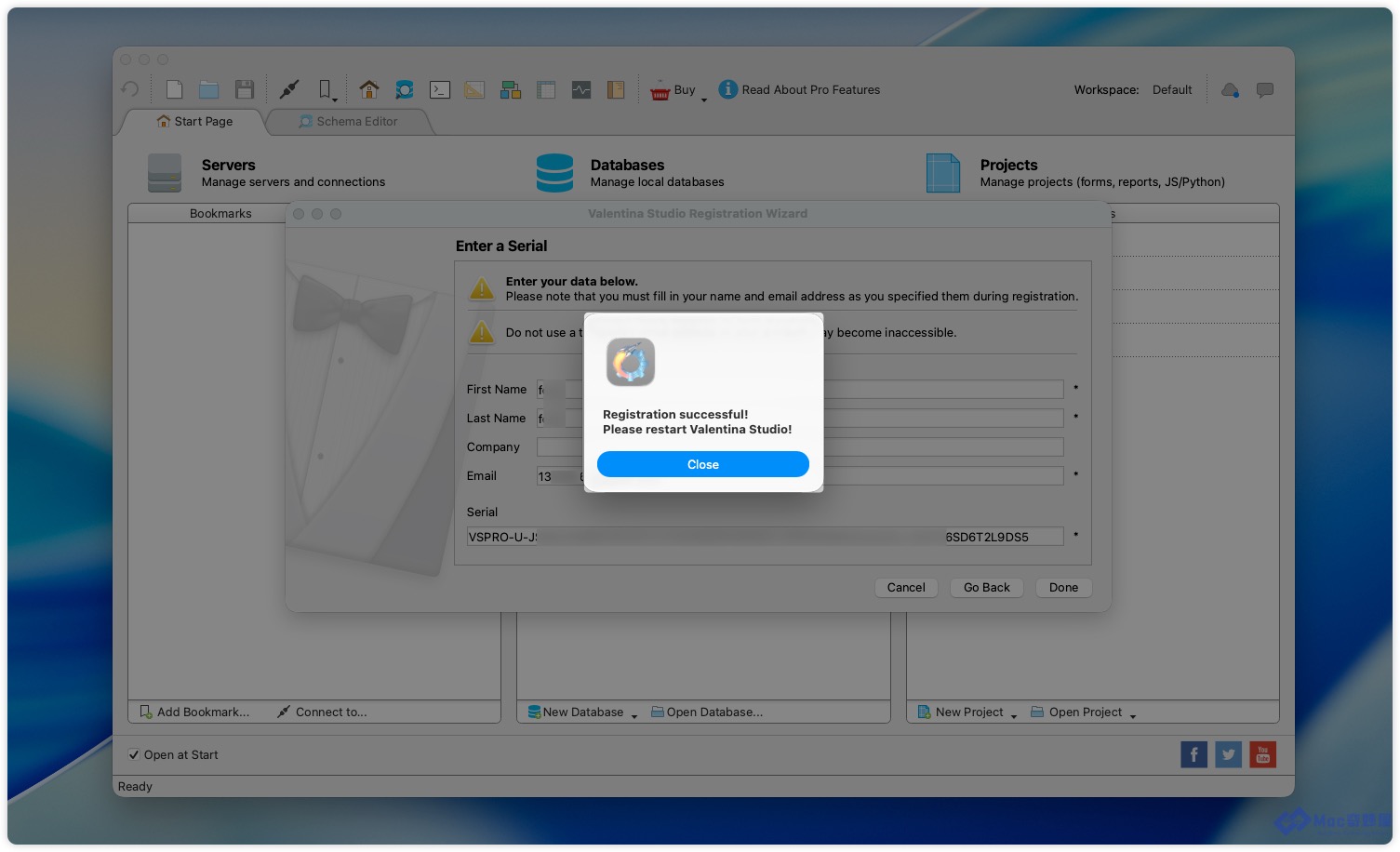Focus the Email field
This screenshot has height=852, width=1400.
pyautogui.click(x=800, y=476)
